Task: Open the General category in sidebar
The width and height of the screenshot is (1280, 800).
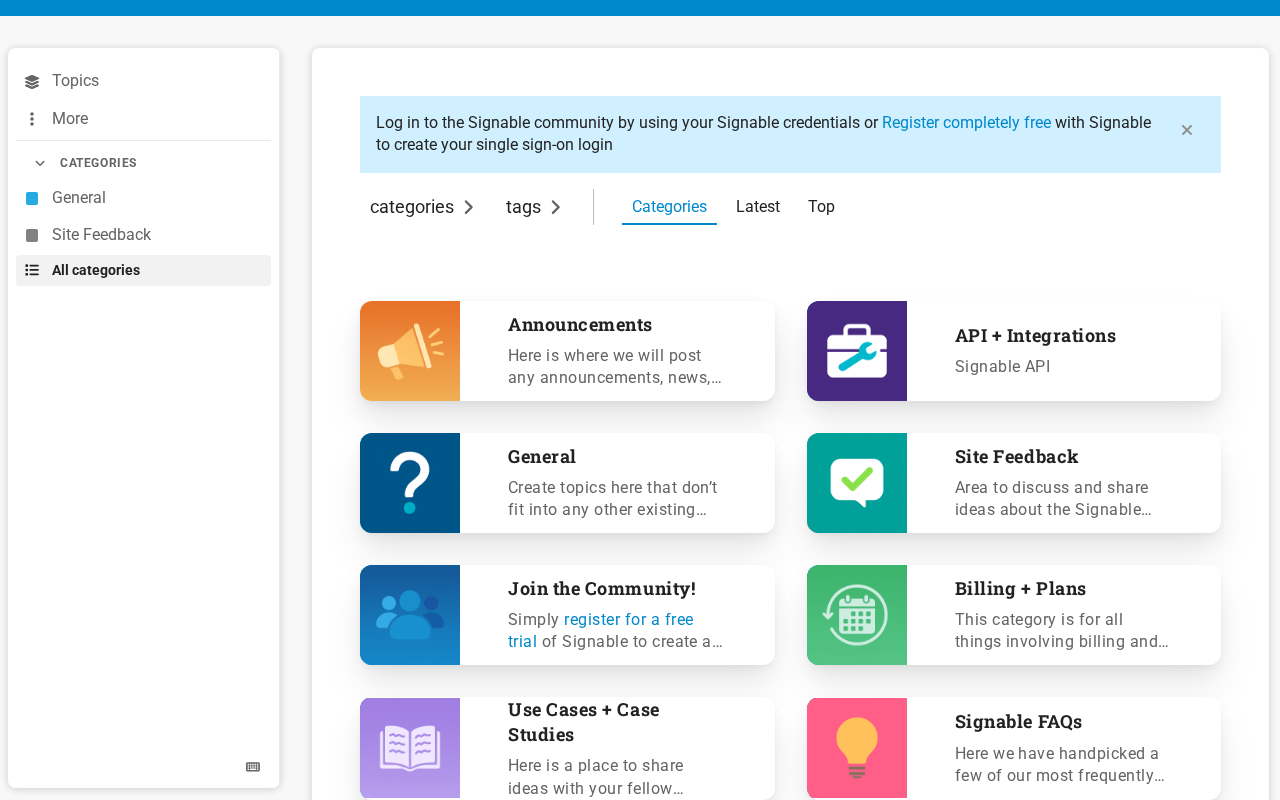Action: point(143,198)
